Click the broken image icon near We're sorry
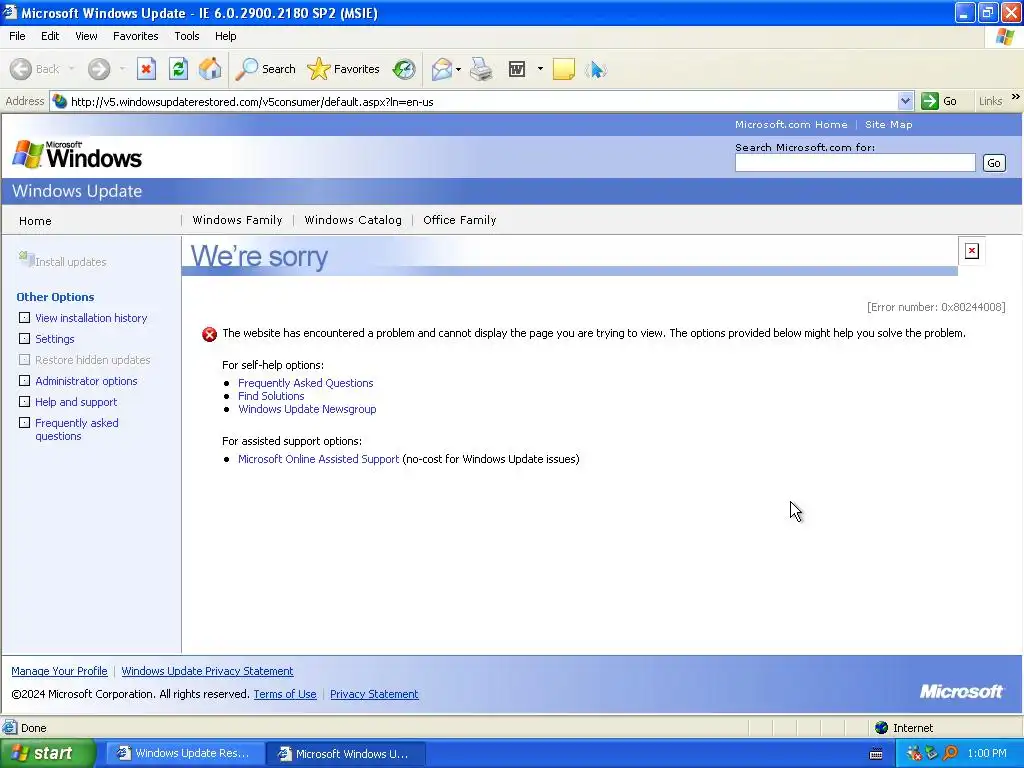 972,251
